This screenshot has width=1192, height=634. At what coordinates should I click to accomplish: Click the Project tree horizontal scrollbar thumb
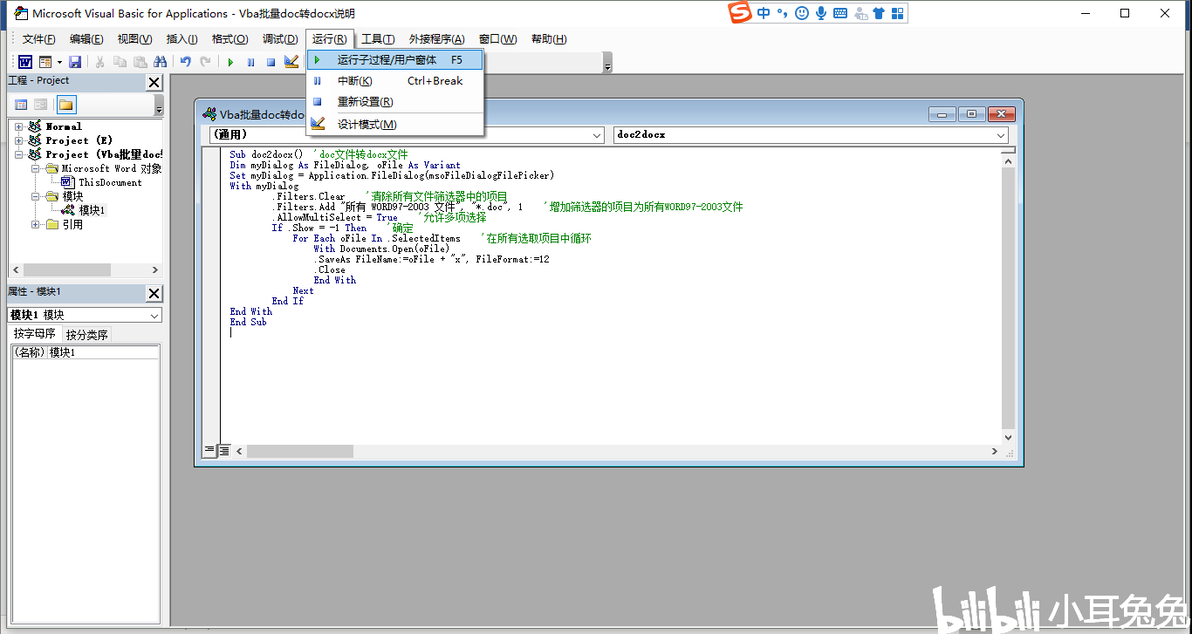point(67,270)
